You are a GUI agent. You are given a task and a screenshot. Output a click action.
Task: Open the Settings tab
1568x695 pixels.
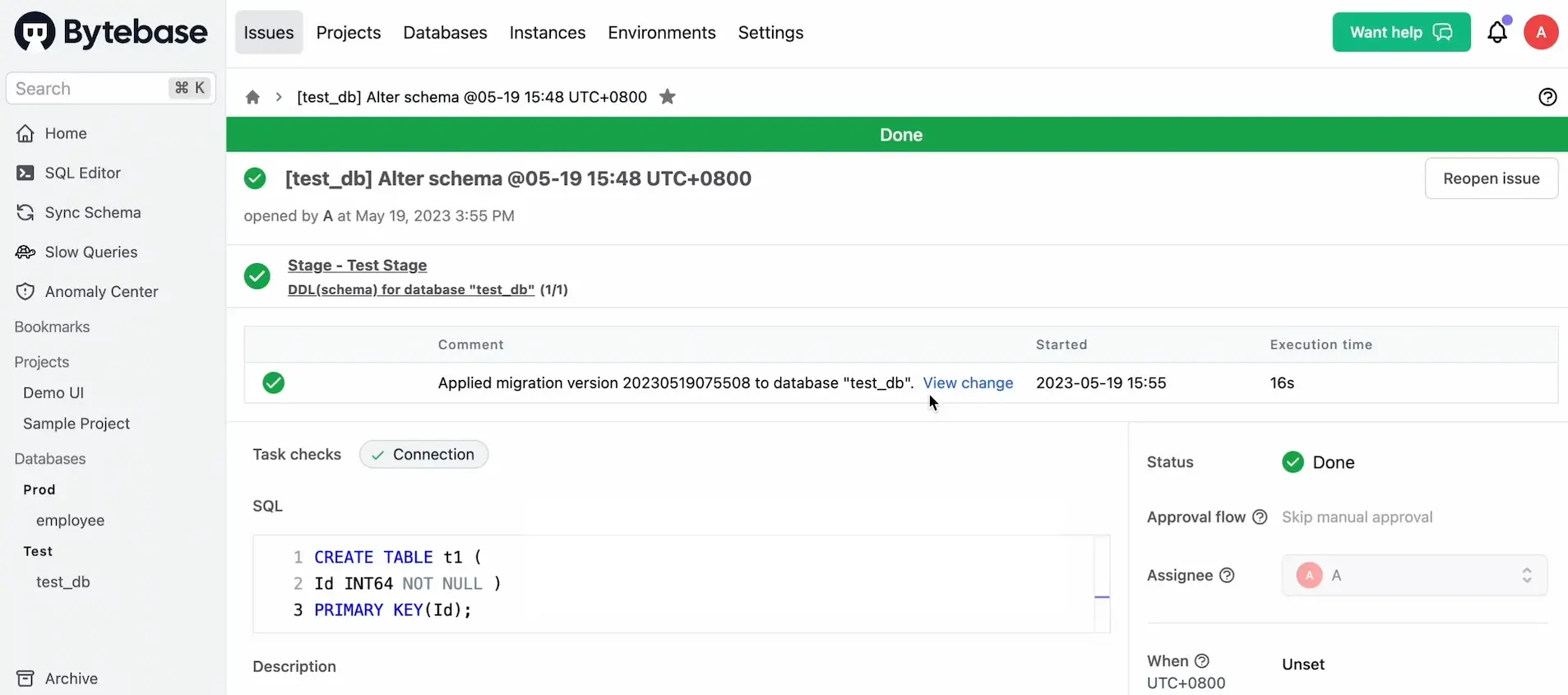point(770,32)
